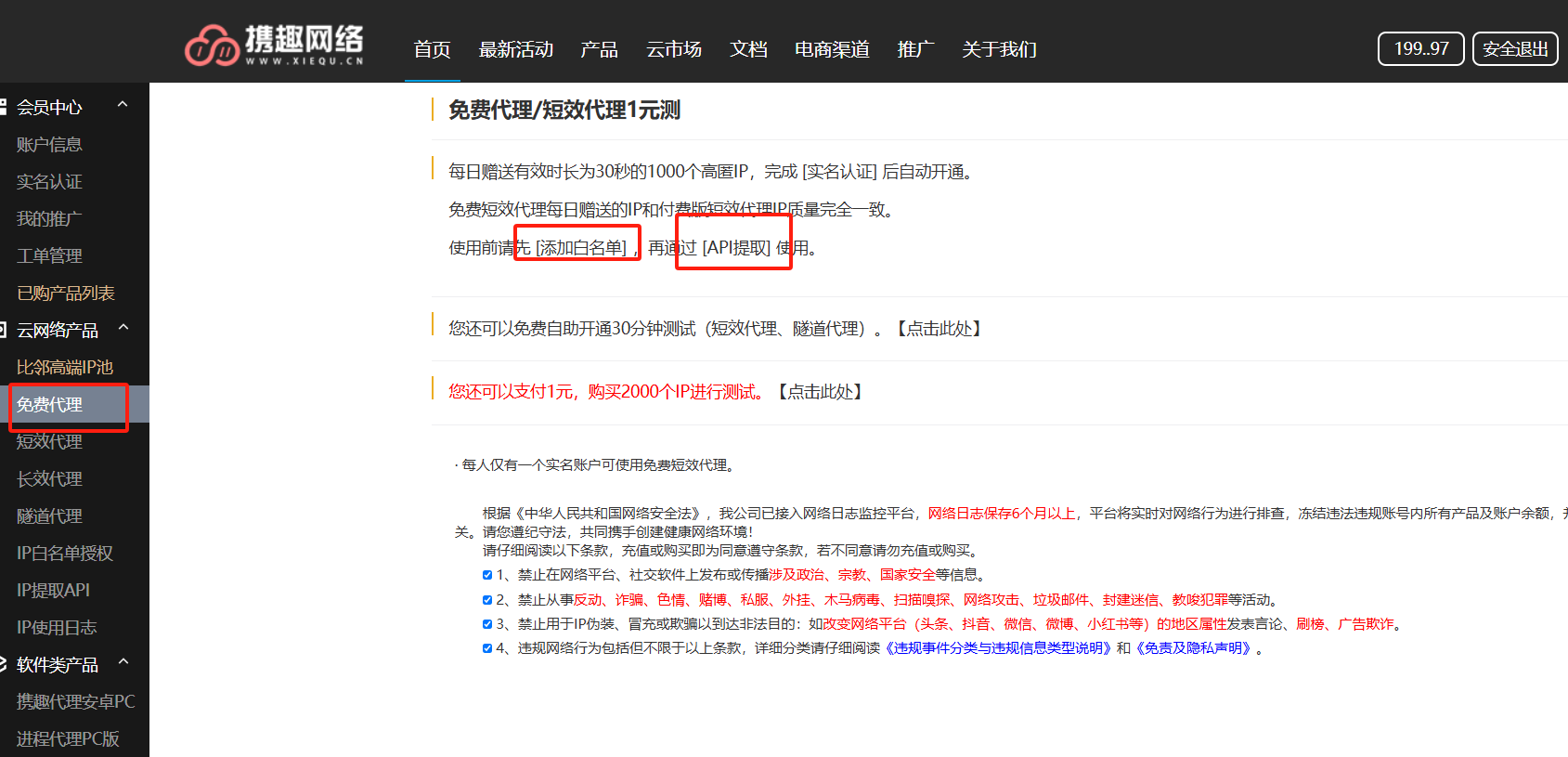This screenshot has width=1568, height=757.
Task: Collapse the 软件类产品 section arrow
Action: click(123, 662)
